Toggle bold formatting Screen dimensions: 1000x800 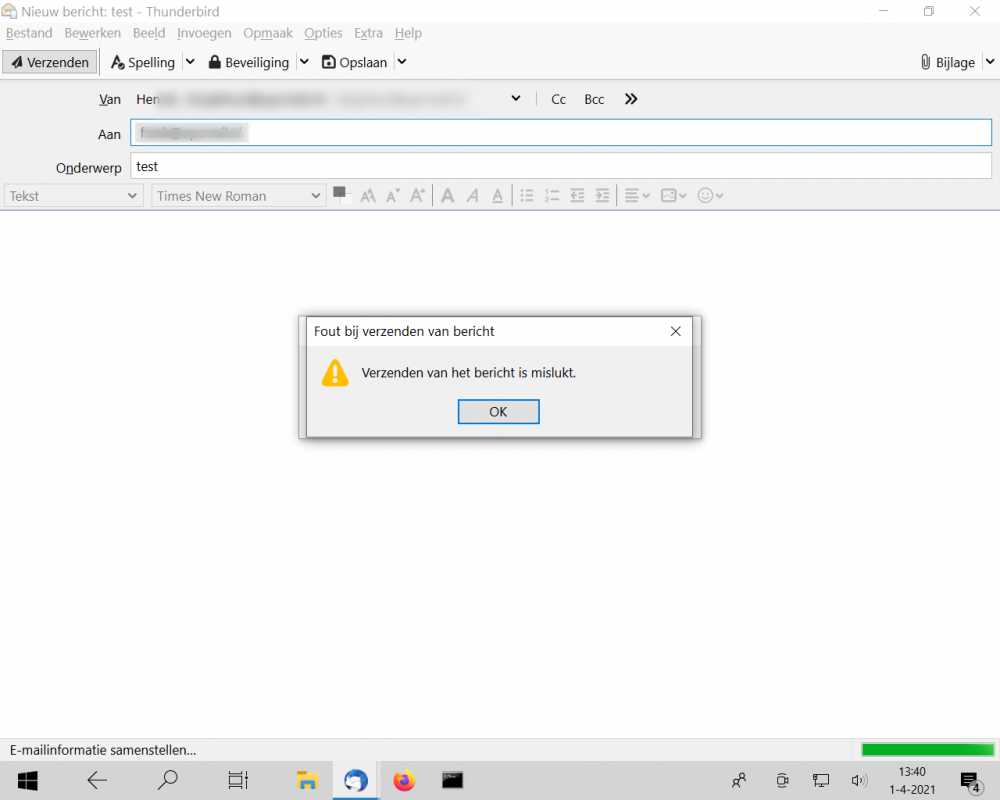[x=448, y=196]
